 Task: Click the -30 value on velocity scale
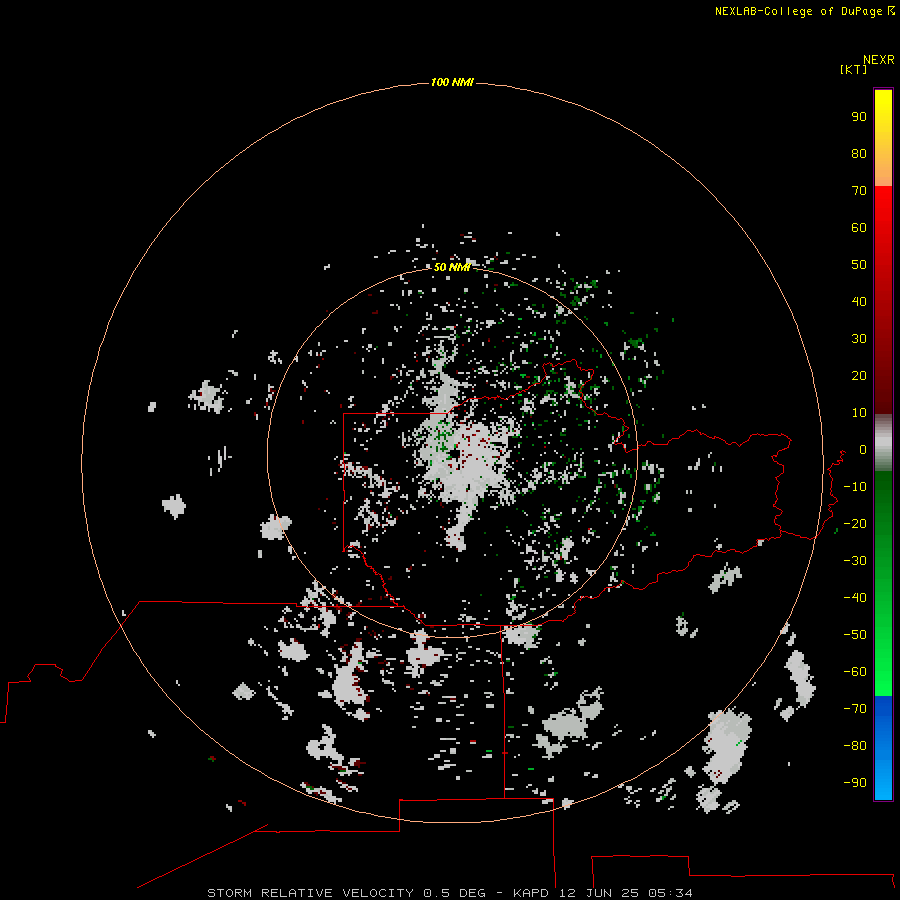click(x=855, y=561)
